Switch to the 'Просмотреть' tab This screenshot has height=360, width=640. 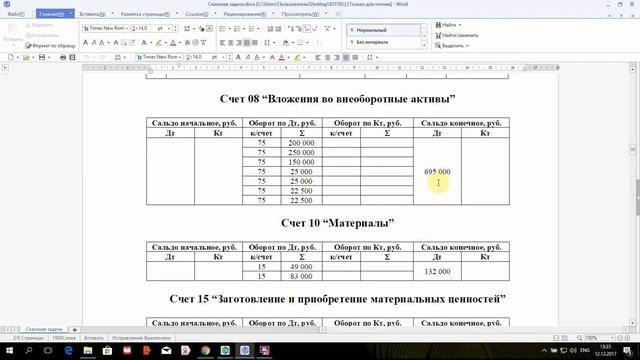click(300, 14)
